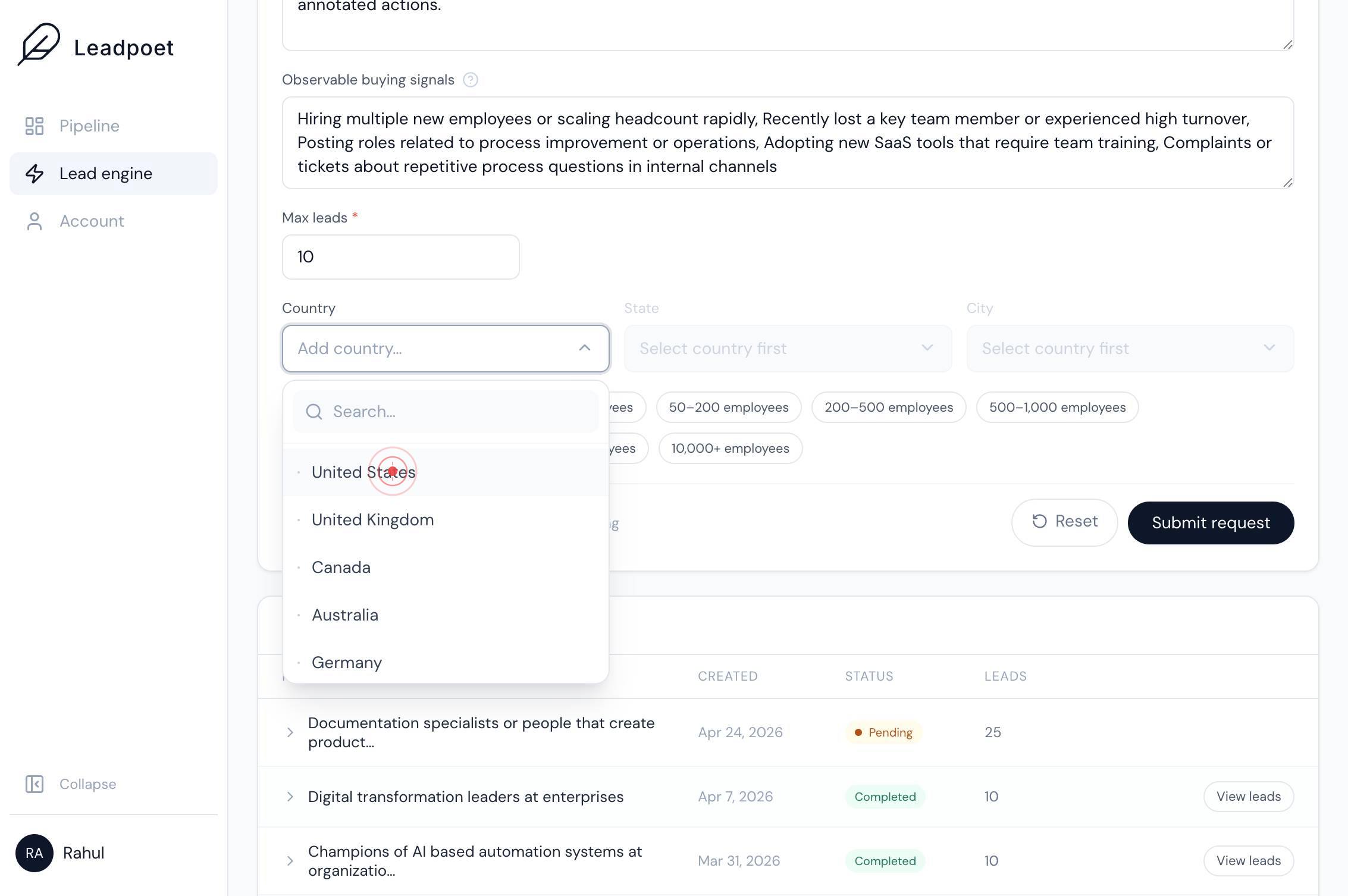Screen dimensions: 1348x896
Task: Toggle the 10,000+ employees chip
Action: tap(731, 449)
